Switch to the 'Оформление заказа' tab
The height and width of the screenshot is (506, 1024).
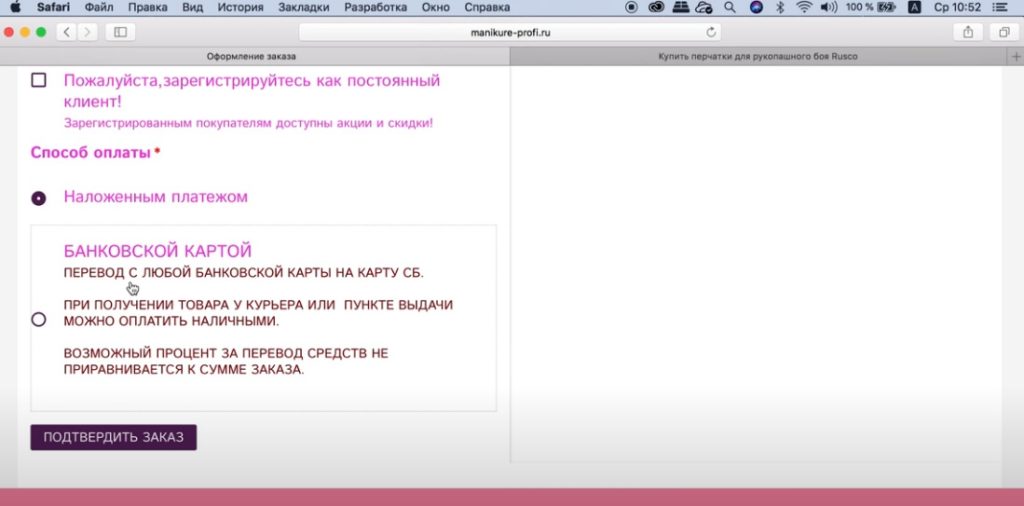click(254, 57)
